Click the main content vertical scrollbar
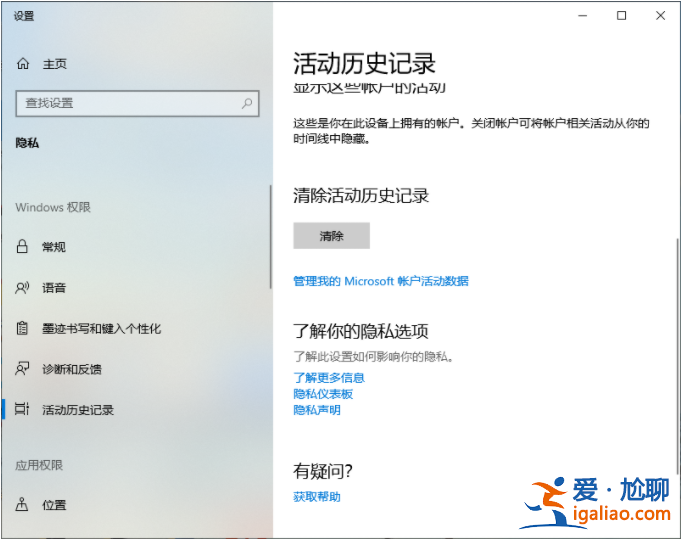Screen dimensions: 683x541 pos(677,356)
